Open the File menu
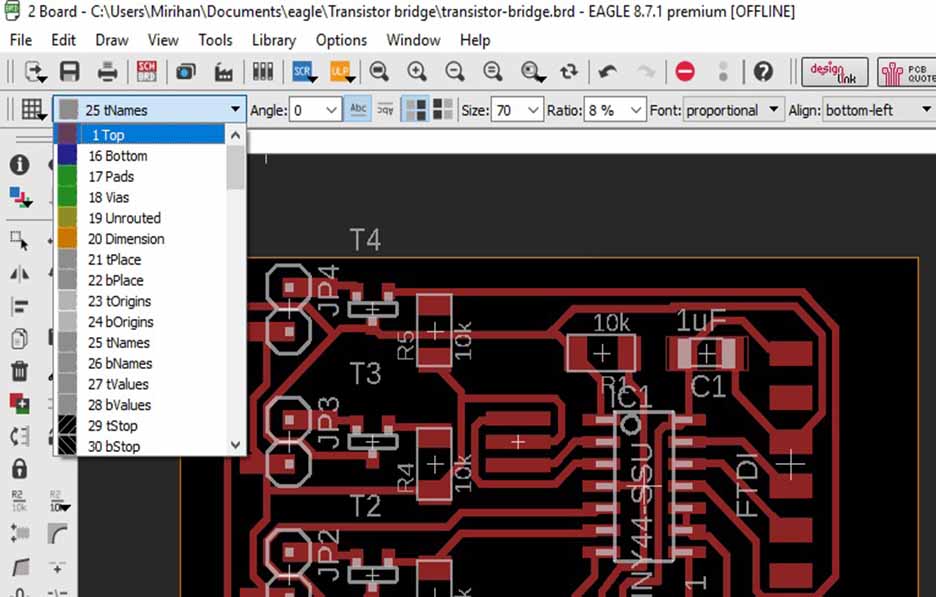 pyautogui.click(x=21, y=40)
